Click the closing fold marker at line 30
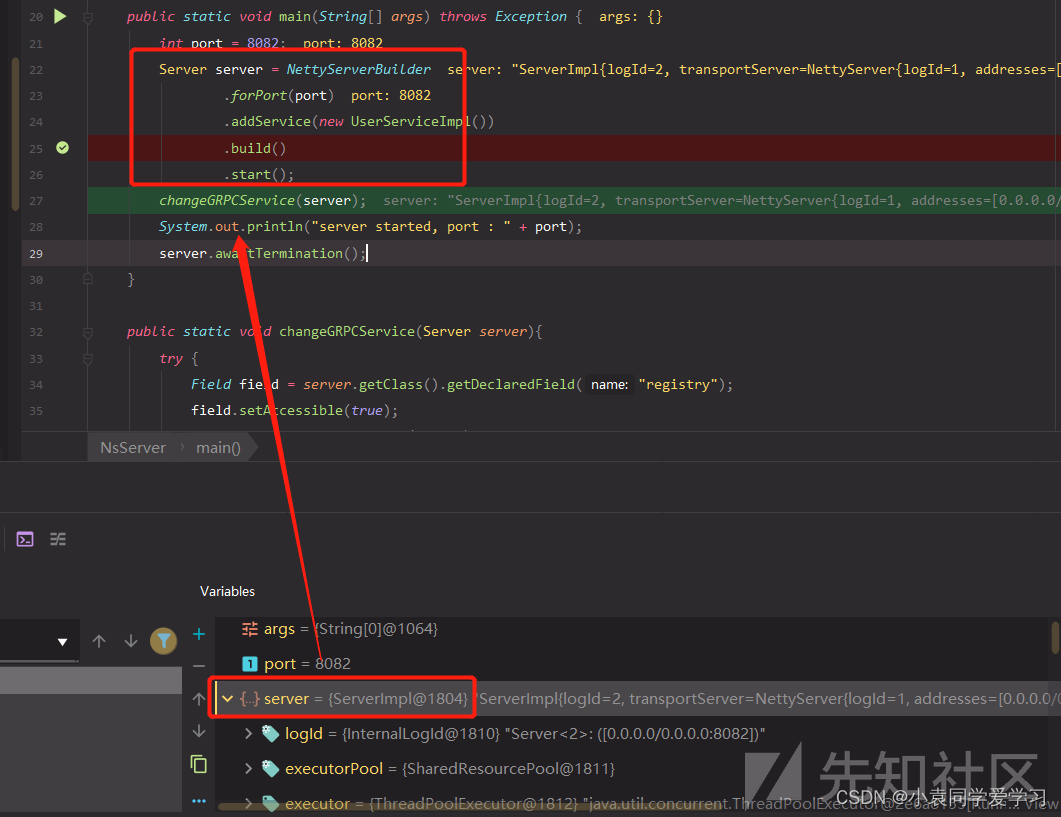Viewport: 1061px width, 817px height. pyautogui.click(x=87, y=278)
